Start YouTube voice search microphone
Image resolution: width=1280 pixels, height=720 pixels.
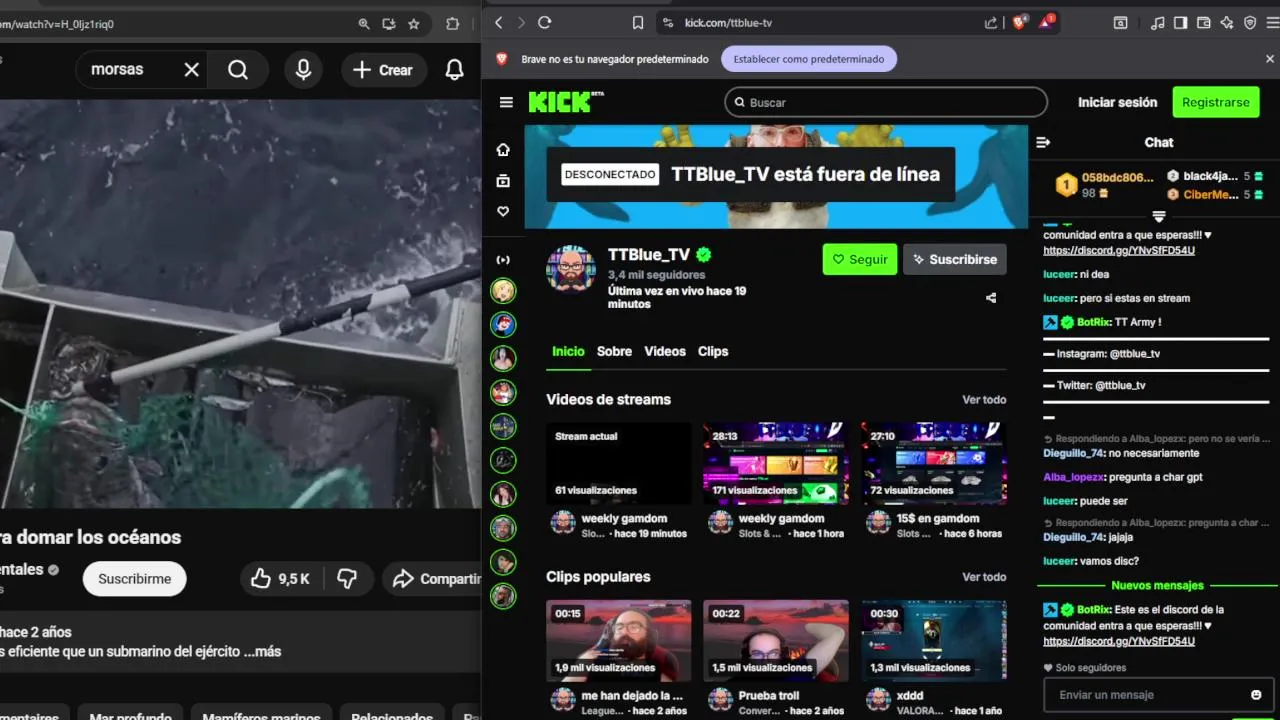coord(303,70)
